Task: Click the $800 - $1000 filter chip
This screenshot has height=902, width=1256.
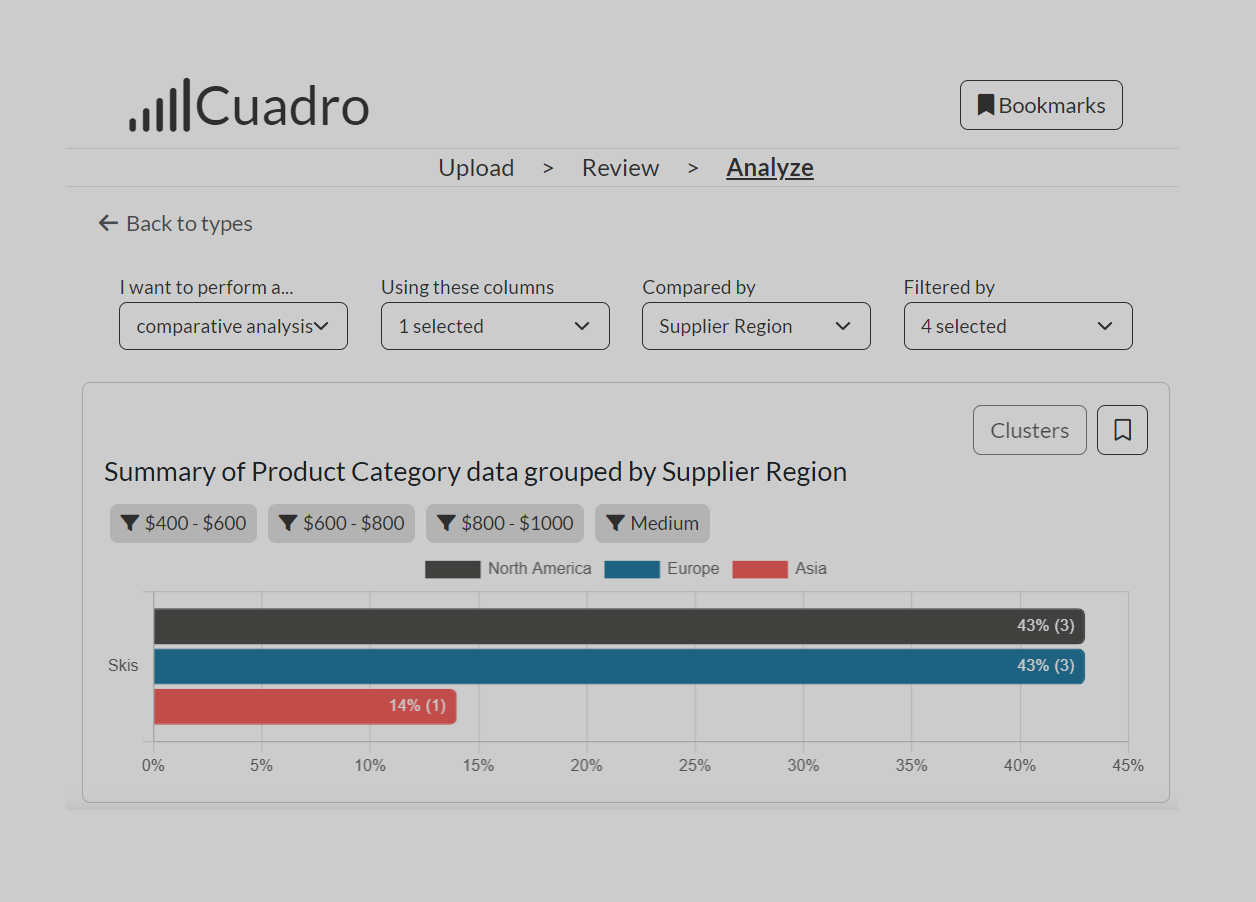Action: [x=505, y=523]
